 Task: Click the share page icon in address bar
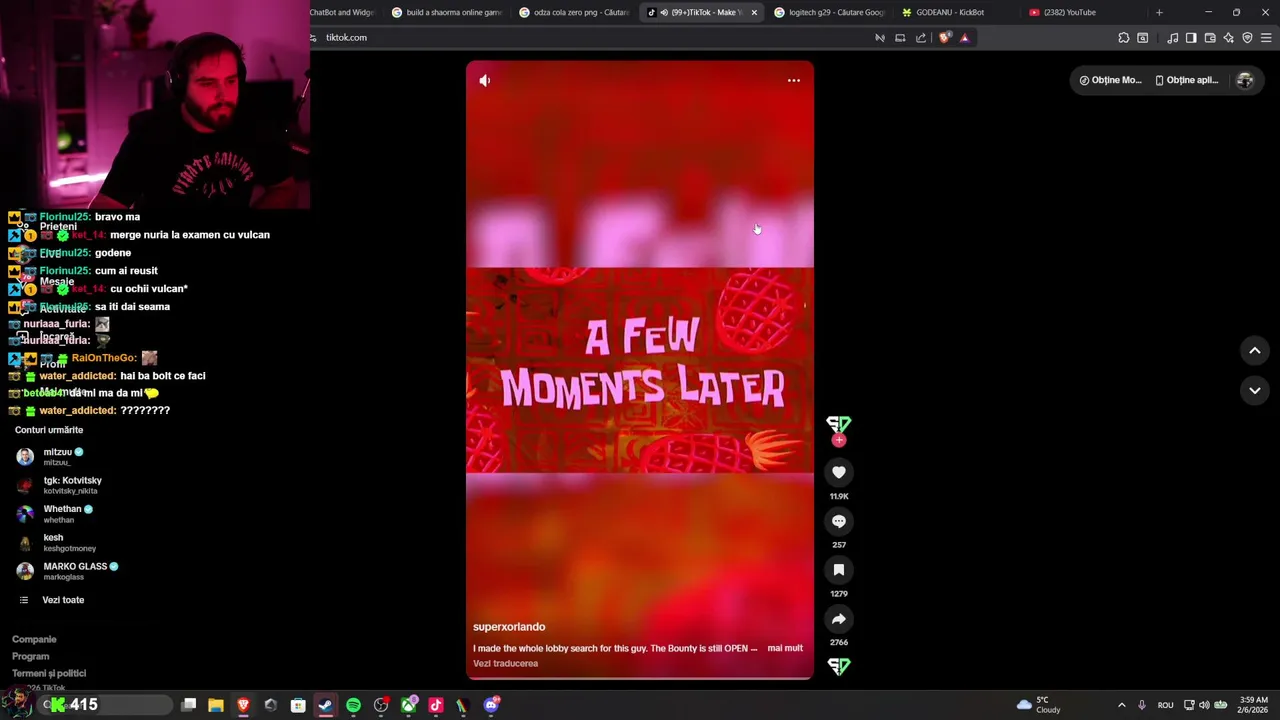click(x=921, y=38)
